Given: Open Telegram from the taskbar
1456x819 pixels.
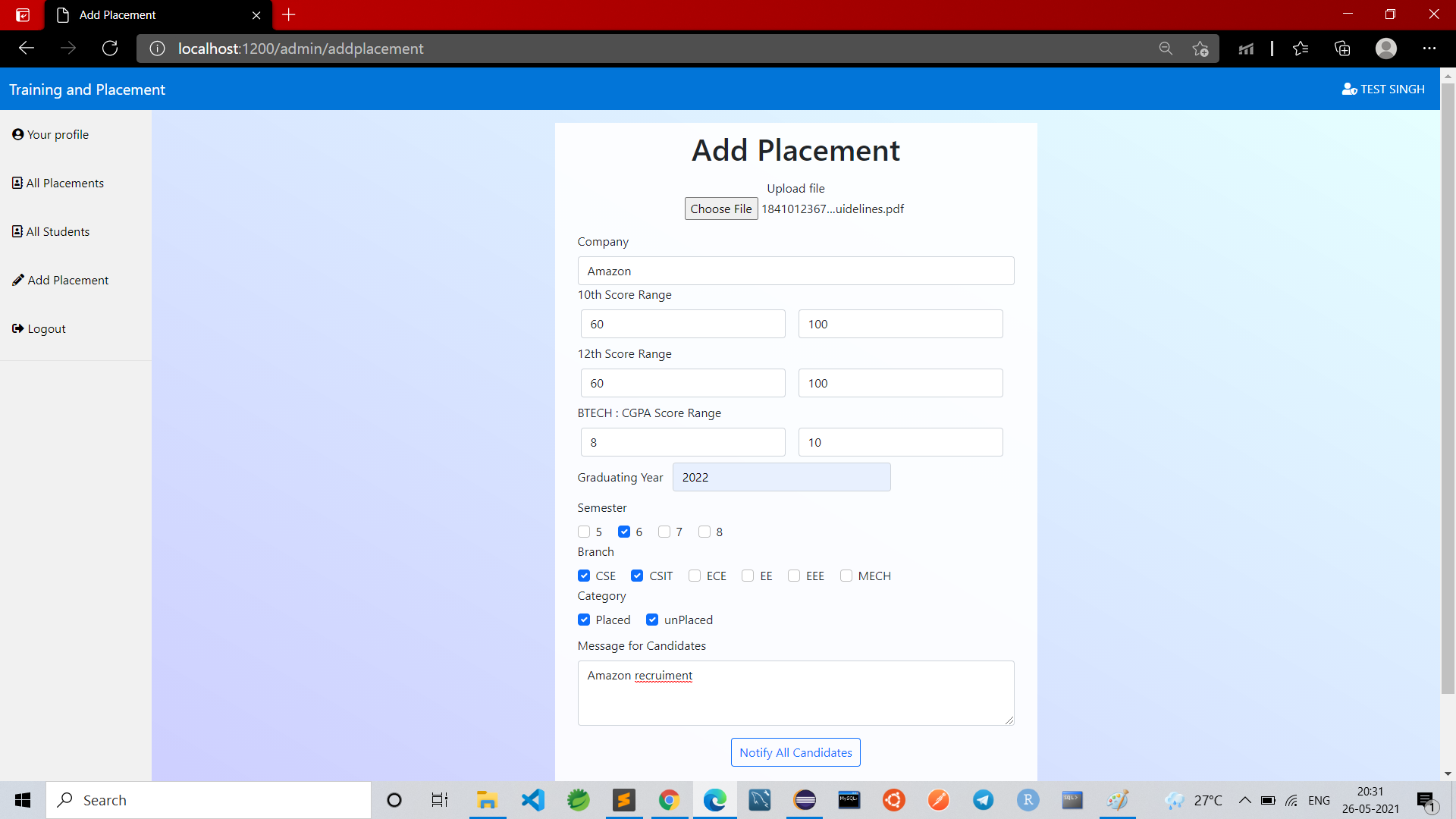Looking at the screenshot, I should (x=983, y=800).
